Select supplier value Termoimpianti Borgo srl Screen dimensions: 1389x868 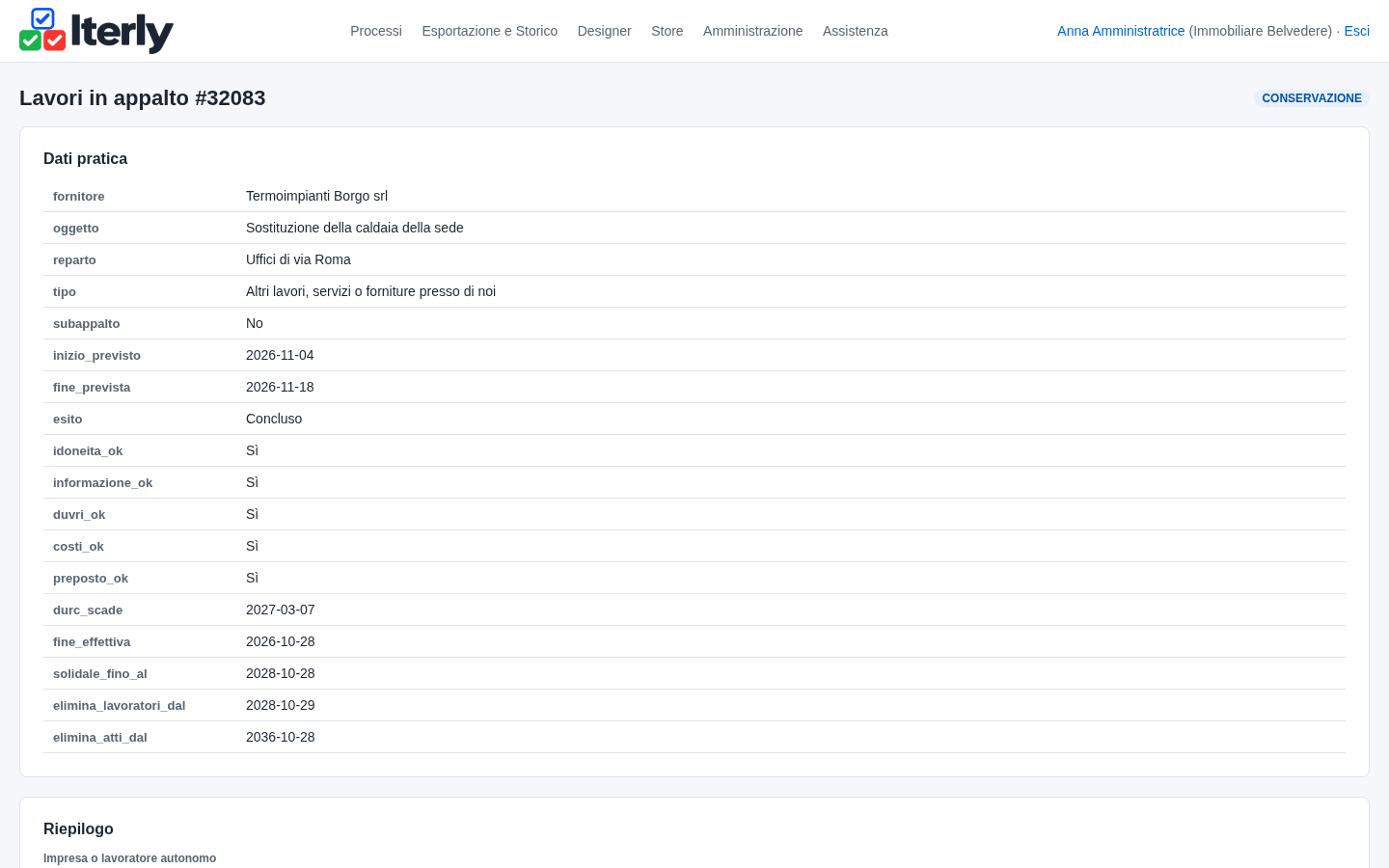[x=317, y=196]
